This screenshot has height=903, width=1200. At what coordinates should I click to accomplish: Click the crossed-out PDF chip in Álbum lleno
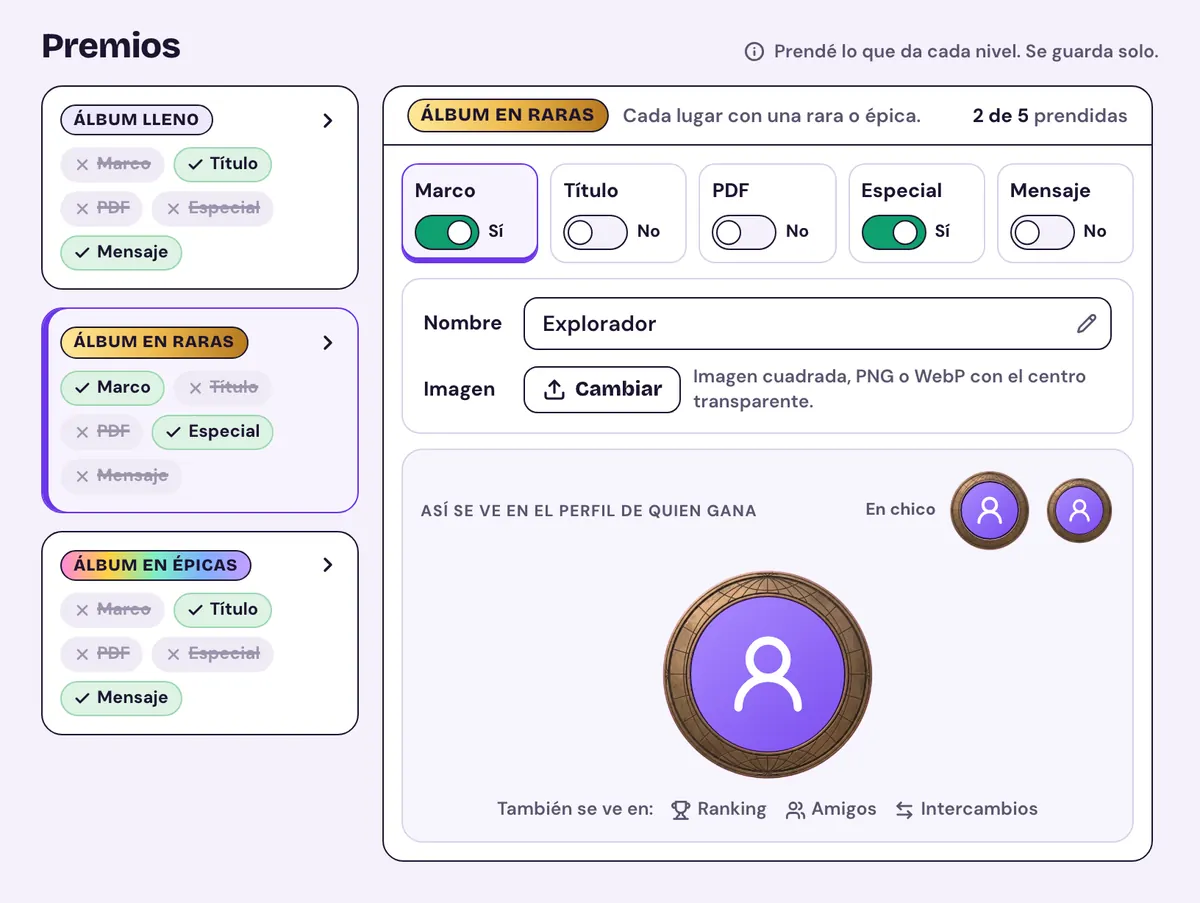click(x=101, y=208)
